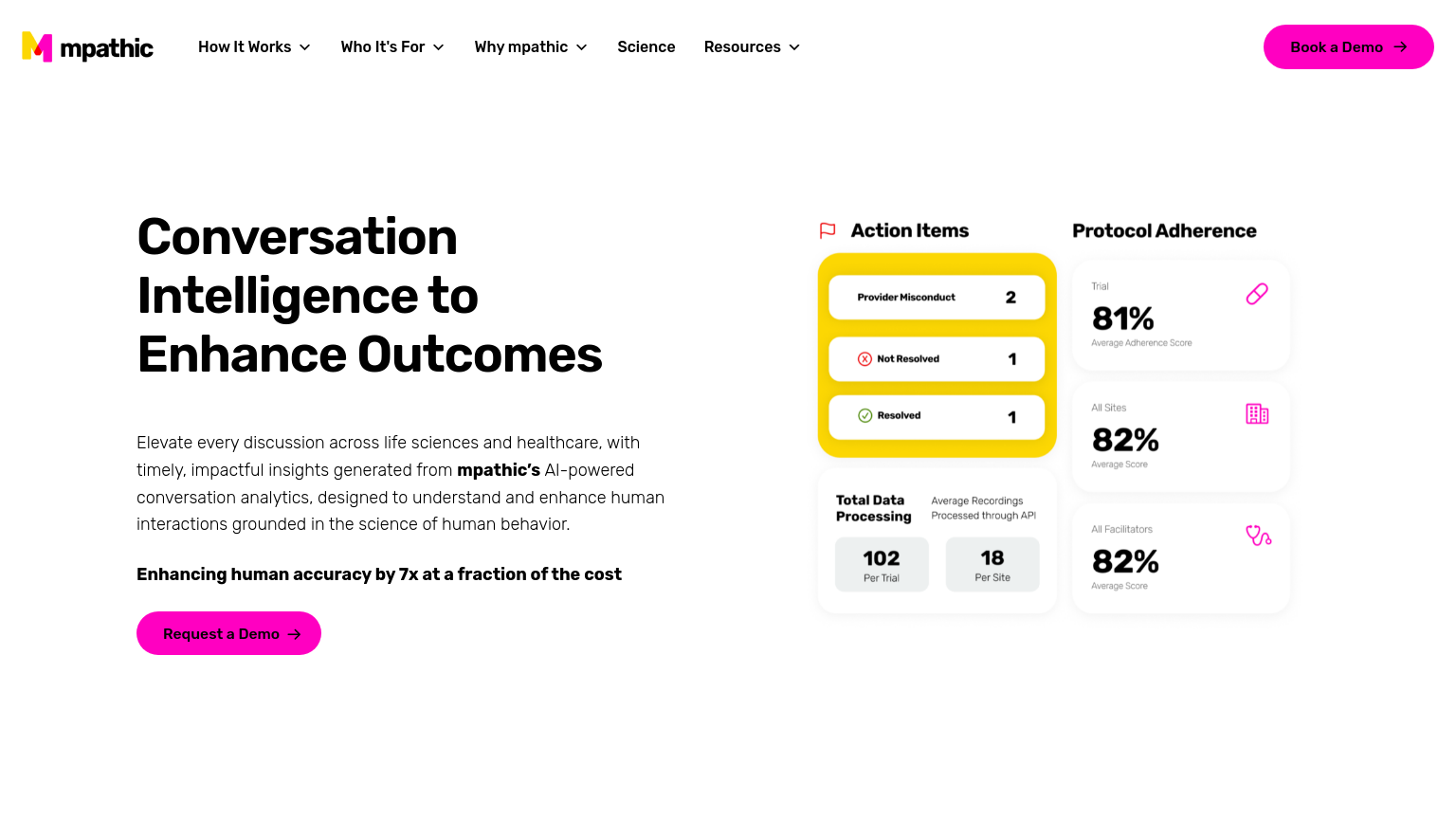The image size is (1456, 819).
Task: Click the stethoscope icon on All Facilitators card
Action: 1258,536
